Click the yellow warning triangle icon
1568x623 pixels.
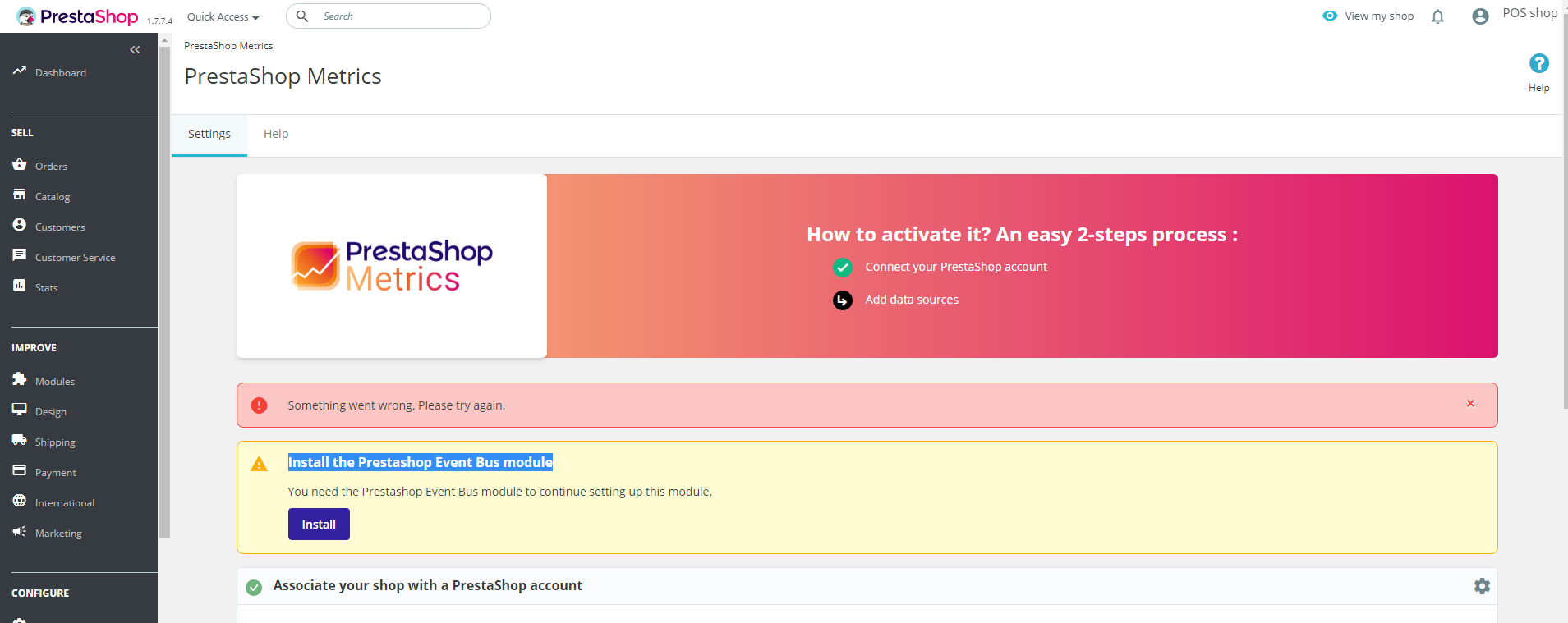(x=259, y=465)
